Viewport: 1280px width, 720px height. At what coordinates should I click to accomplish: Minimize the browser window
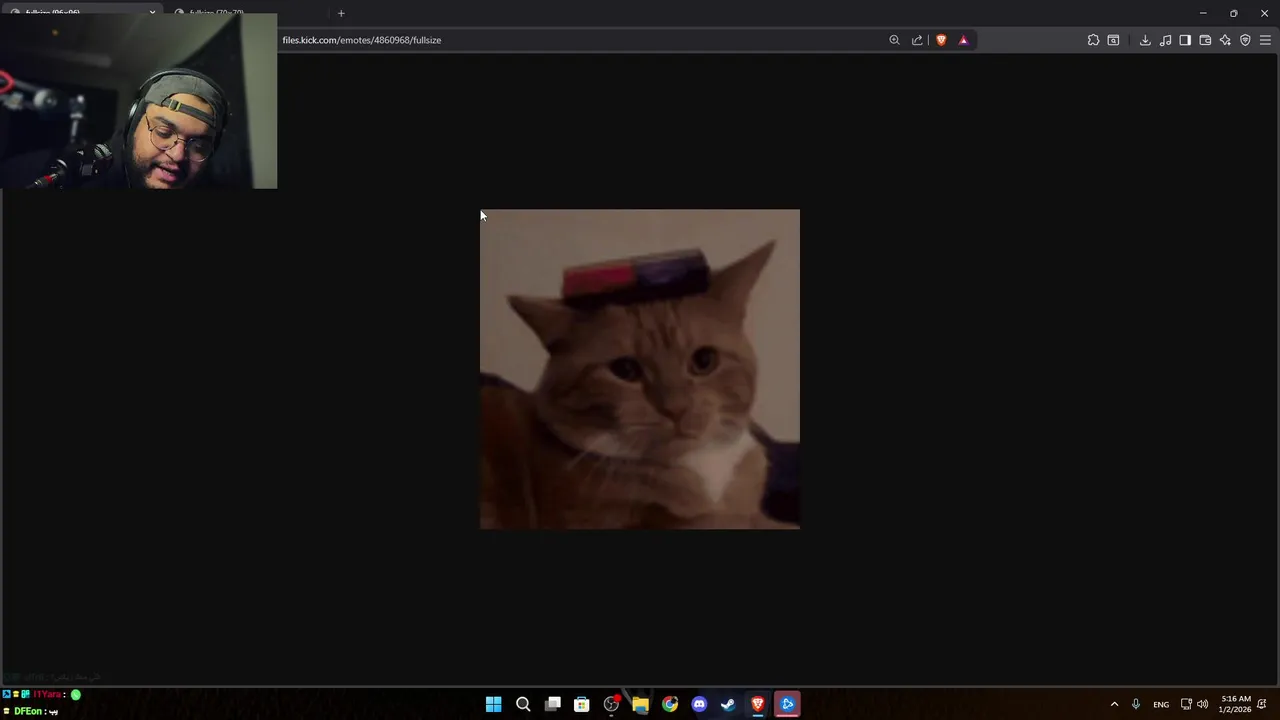1203,13
